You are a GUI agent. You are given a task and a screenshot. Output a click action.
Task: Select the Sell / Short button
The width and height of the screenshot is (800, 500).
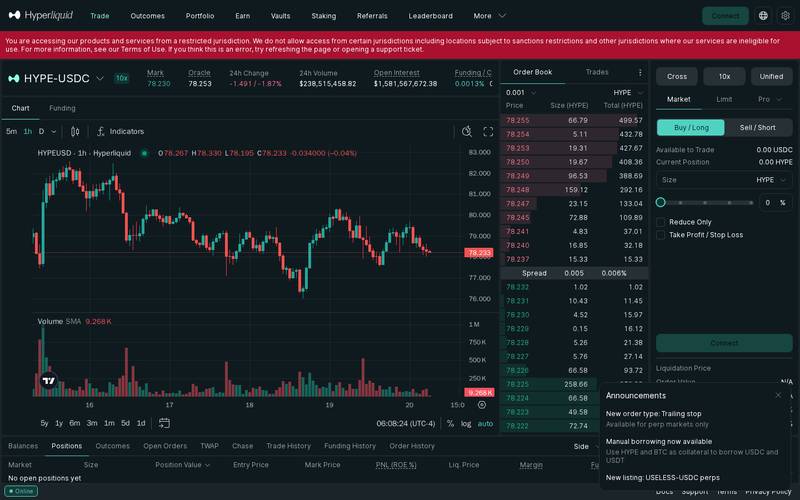point(758,128)
